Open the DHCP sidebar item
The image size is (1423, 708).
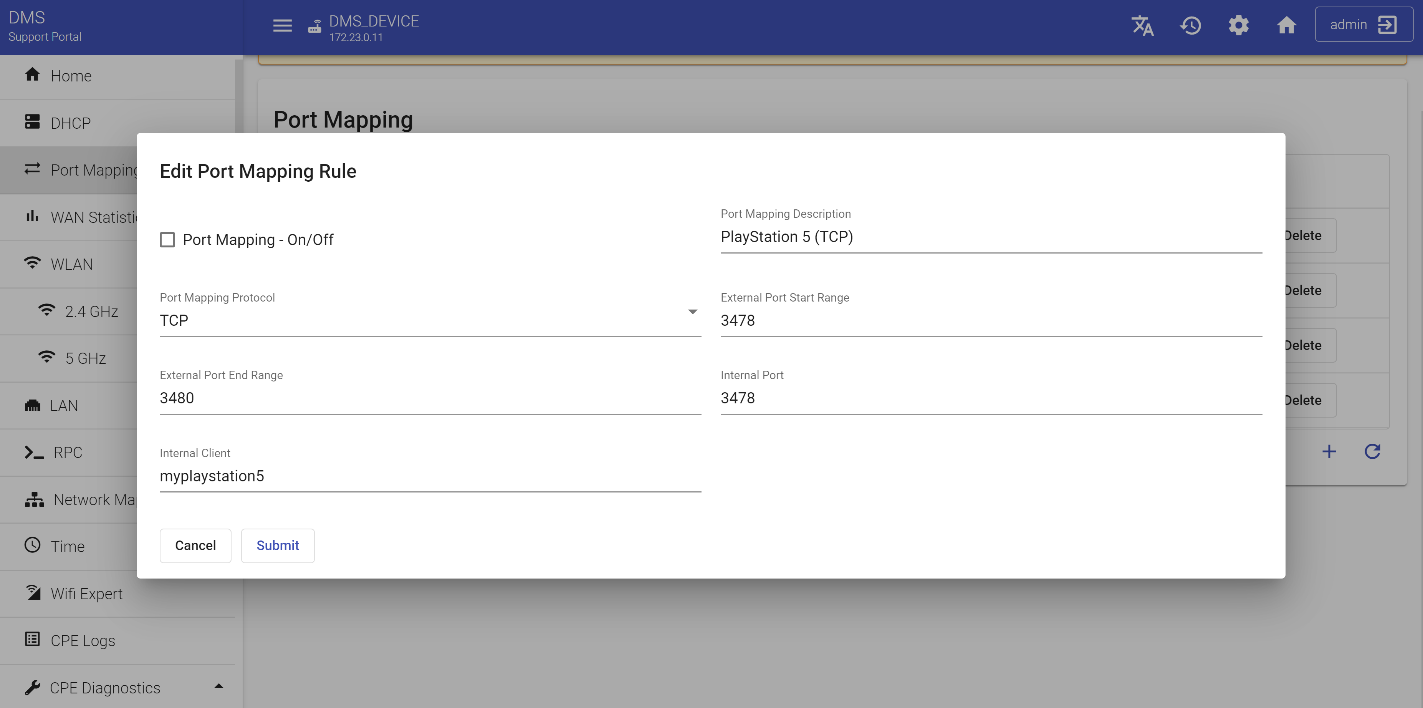(70, 123)
